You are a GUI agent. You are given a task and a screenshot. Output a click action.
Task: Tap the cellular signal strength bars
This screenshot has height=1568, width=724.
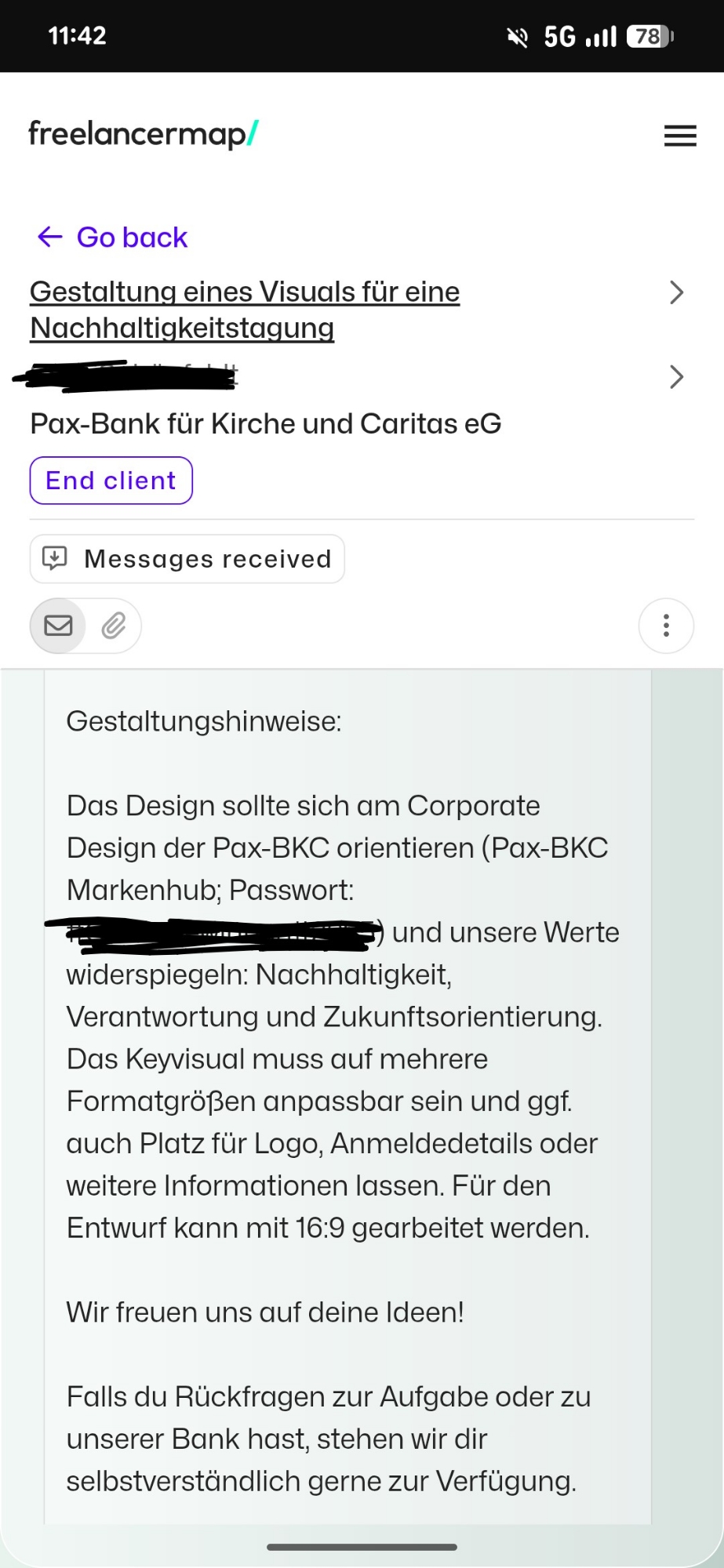tap(601, 37)
